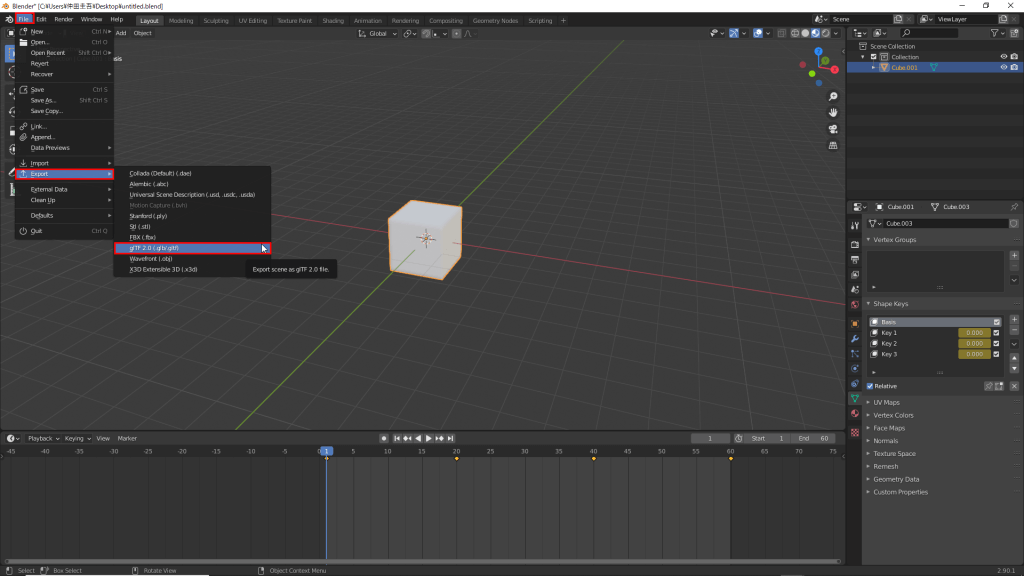Switch to the Animation workspace tab

(x=368, y=19)
